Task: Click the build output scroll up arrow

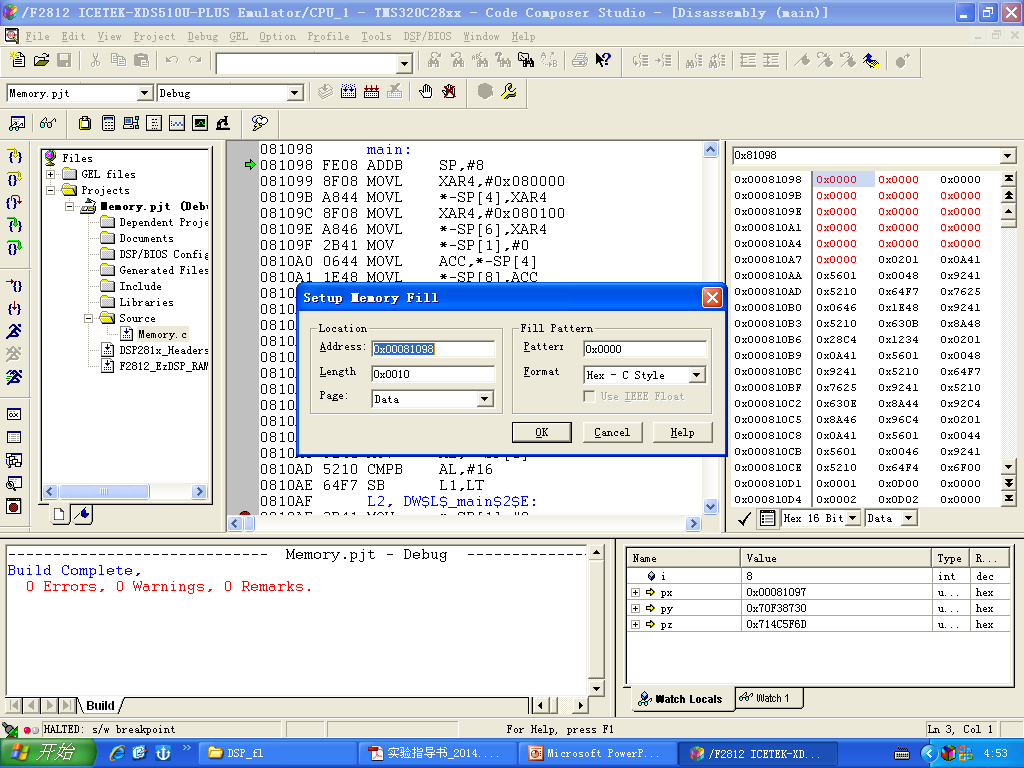Action: click(596, 552)
